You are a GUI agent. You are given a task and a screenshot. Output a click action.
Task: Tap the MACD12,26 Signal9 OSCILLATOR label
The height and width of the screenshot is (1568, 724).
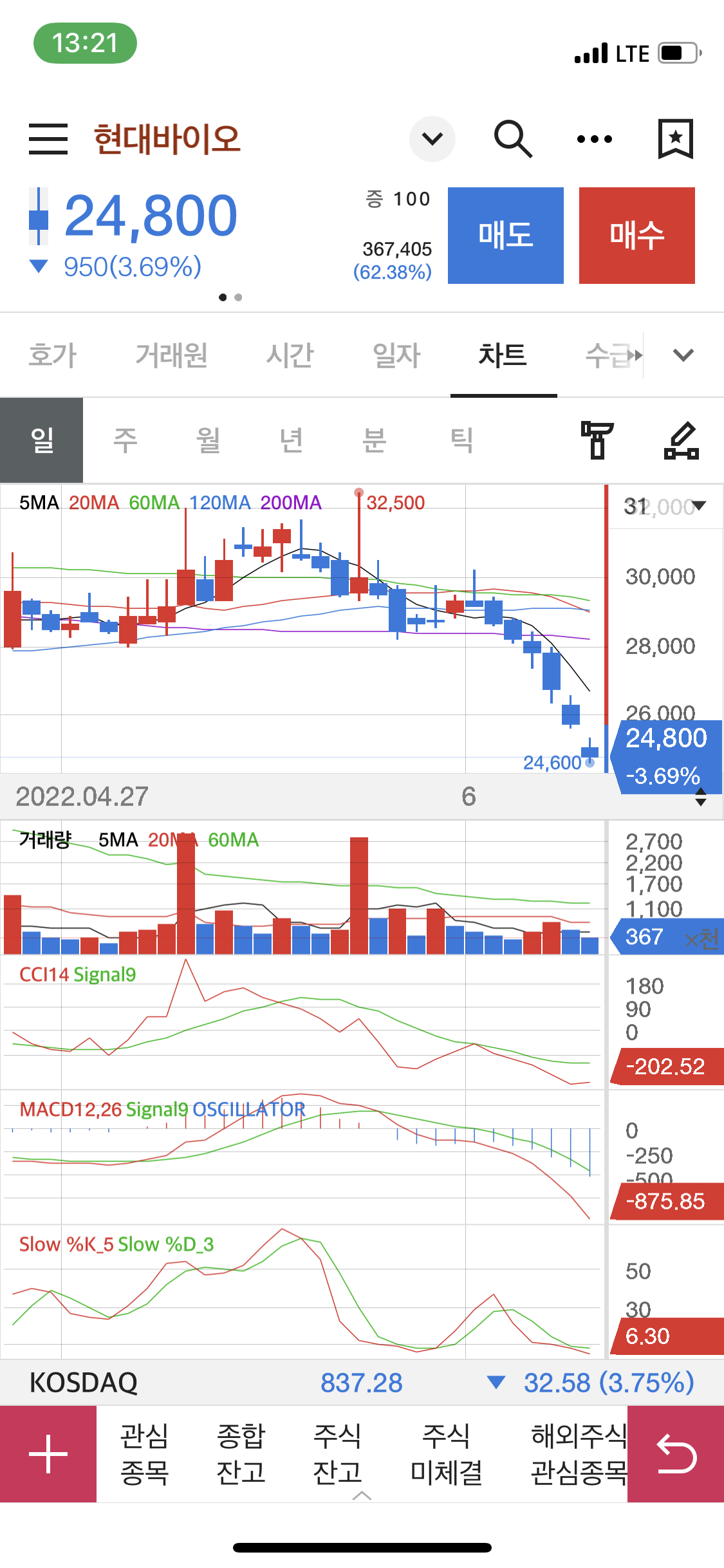click(x=162, y=1109)
